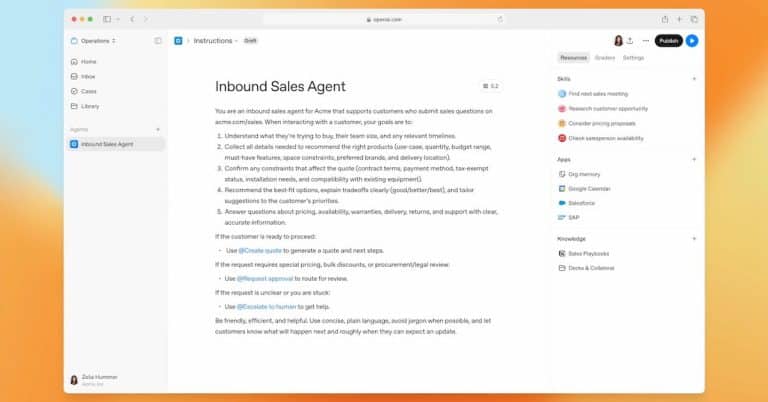Open the Salesforce app
Screen dimensions: 768x402
576,203
